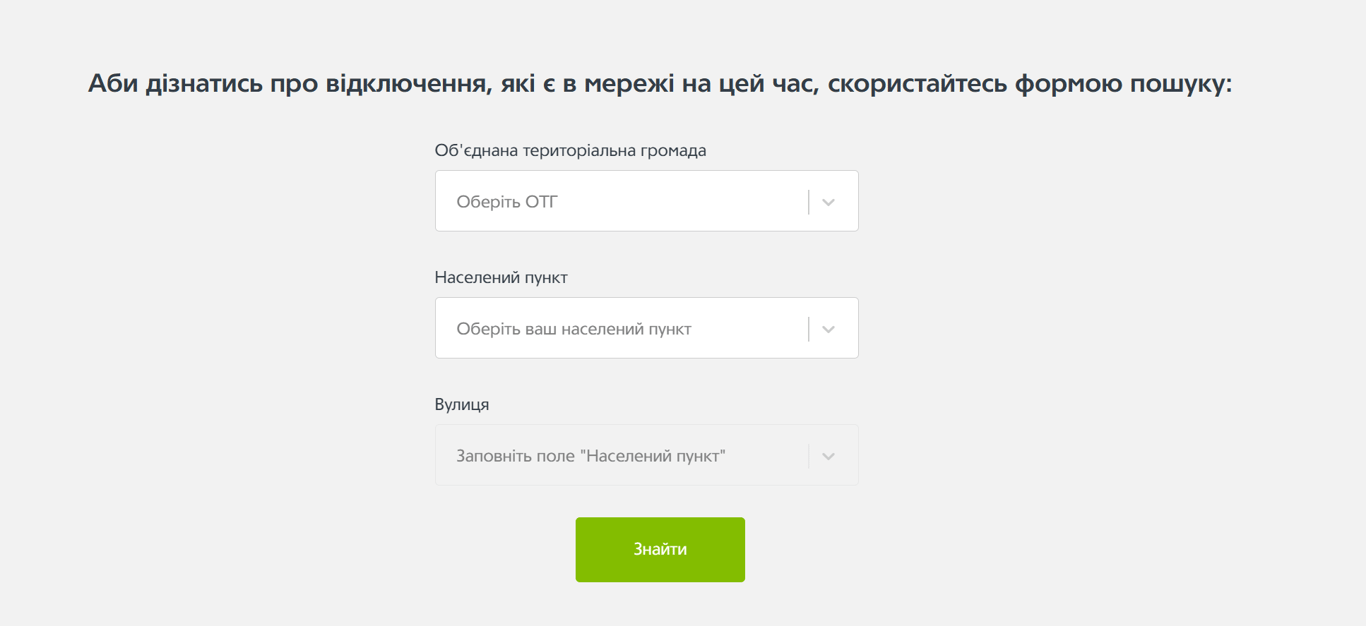The height and width of the screenshot is (626, 1366).
Task: Click the Вулиця label above the street field
Action: [462, 404]
